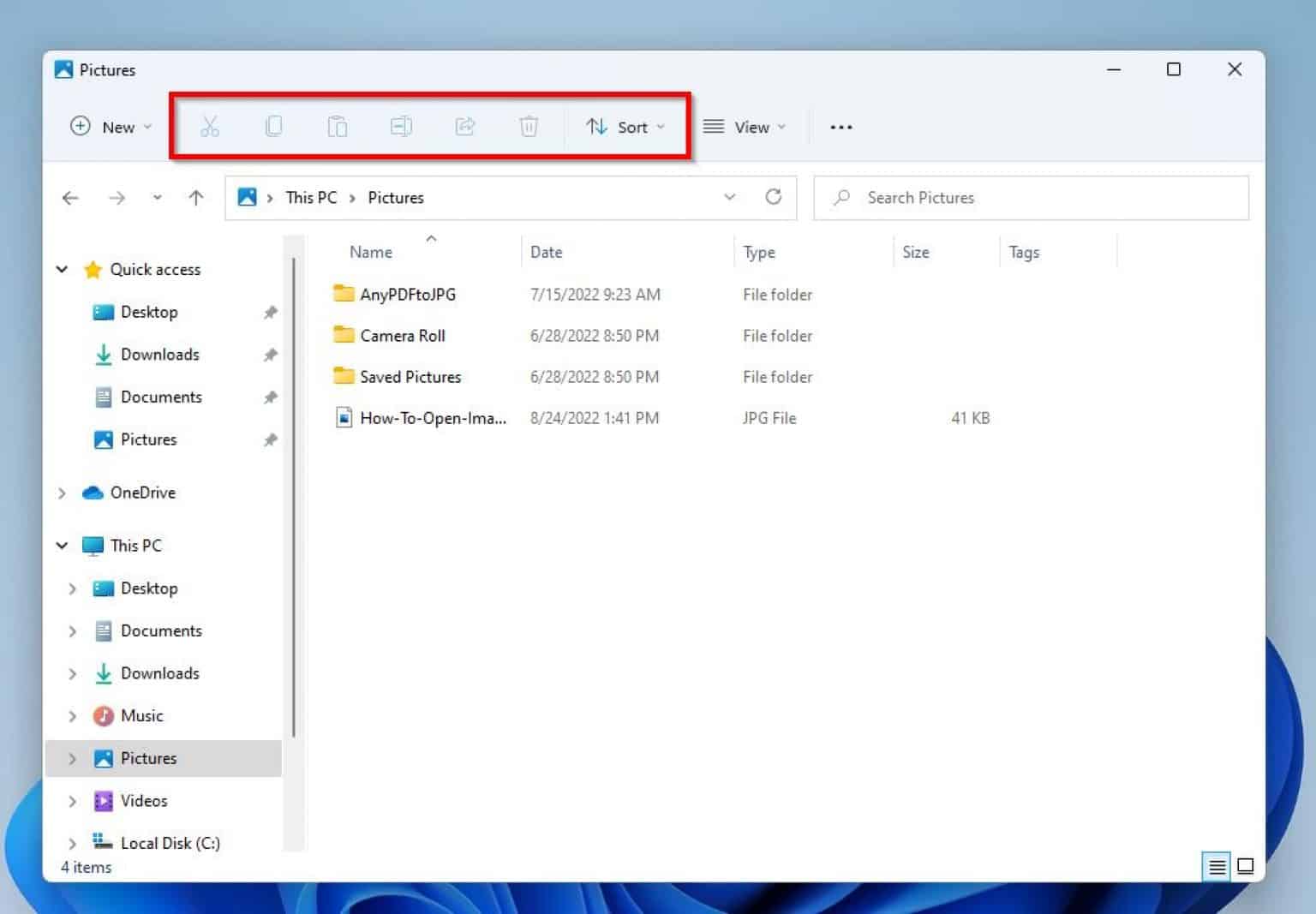Click the Back navigation arrow
Image resolution: width=1316 pixels, height=914 pixels.
pyautogui.click(x=70, y=197)
